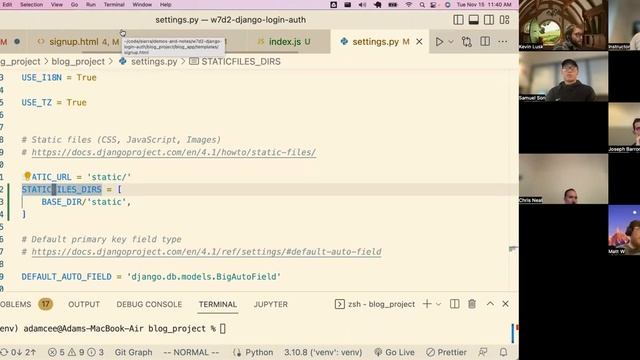Screen dimensions: 640x360
Task: Click the lightbulb code action icon
Action: (x=27, y=176)
